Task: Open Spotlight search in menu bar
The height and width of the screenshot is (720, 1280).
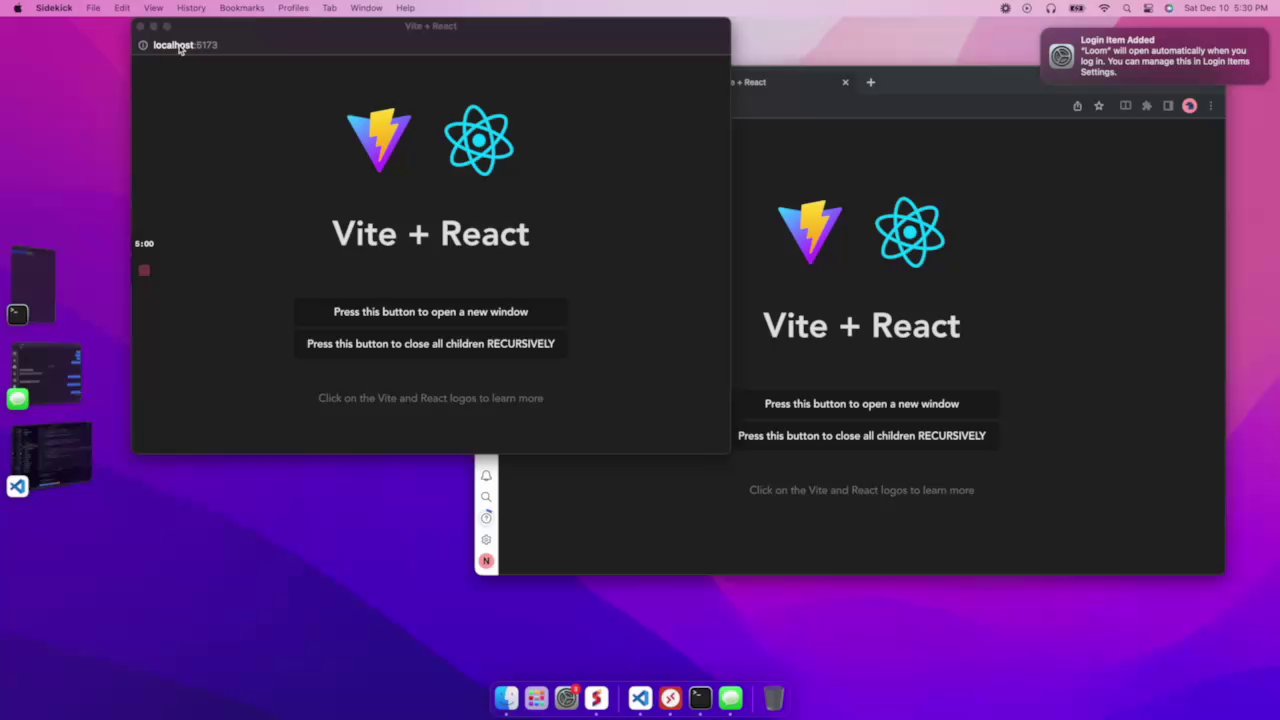Action: pyautogui.click(x=1127, y=8)
